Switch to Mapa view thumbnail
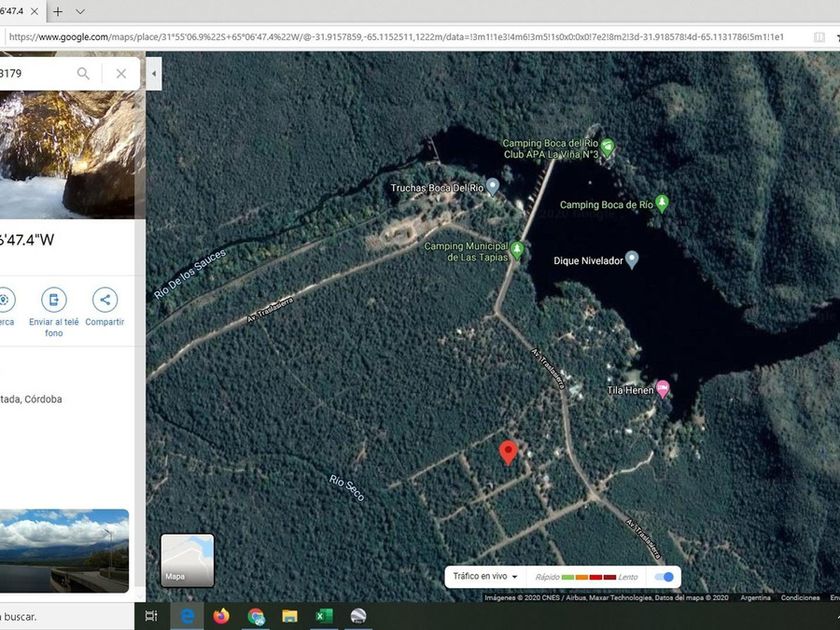Viewport: 840px width, 630px height. click(x=187, y=560)
